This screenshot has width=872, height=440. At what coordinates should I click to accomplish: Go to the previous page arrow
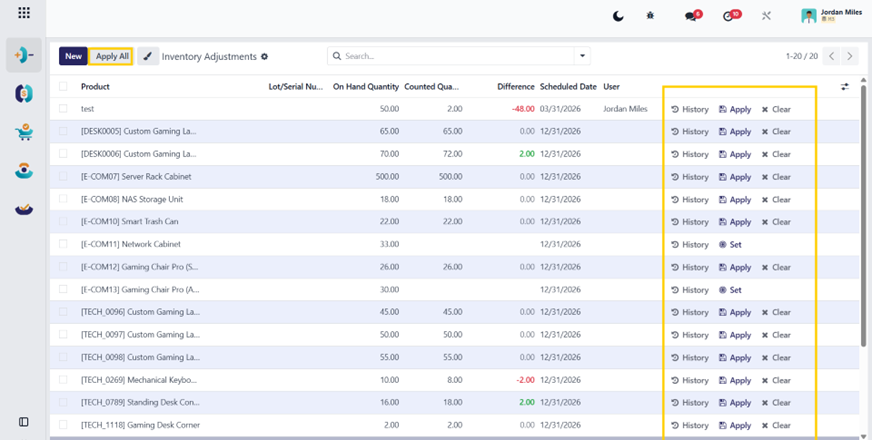click(831, 56)
